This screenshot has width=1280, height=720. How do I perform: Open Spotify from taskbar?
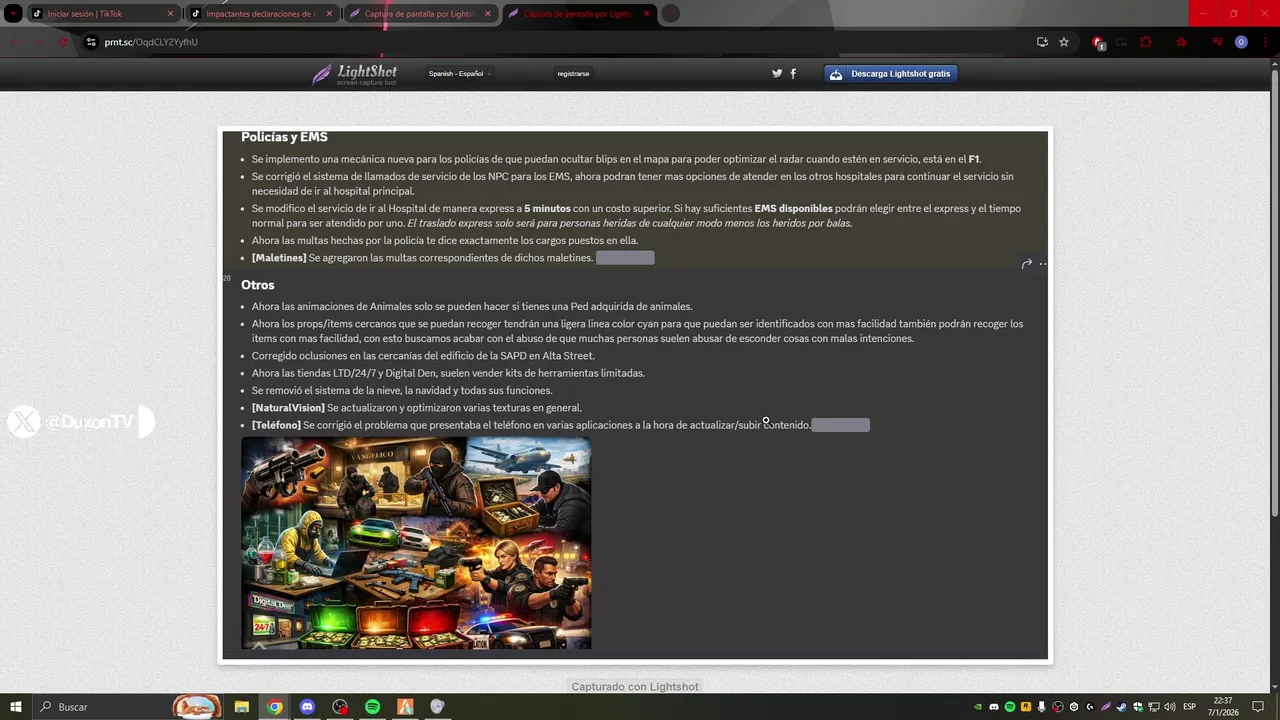(x=372, y=707)
